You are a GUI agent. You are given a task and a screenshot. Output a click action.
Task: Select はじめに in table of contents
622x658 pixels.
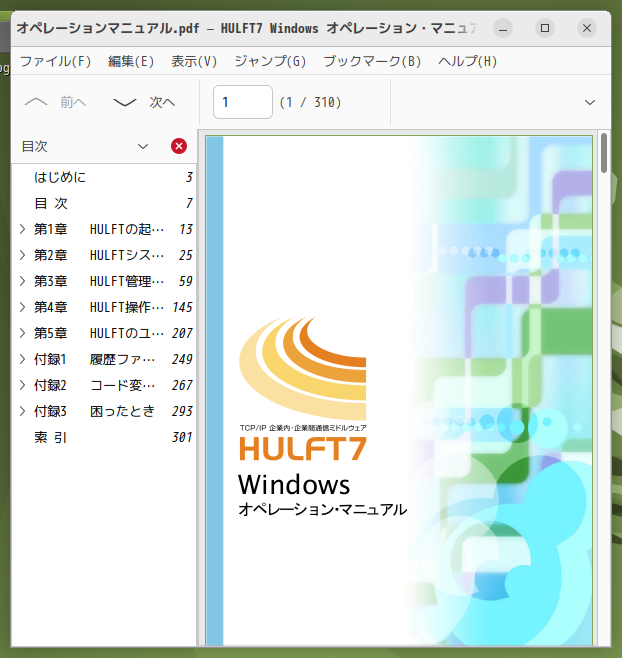(x=104, y=177)
